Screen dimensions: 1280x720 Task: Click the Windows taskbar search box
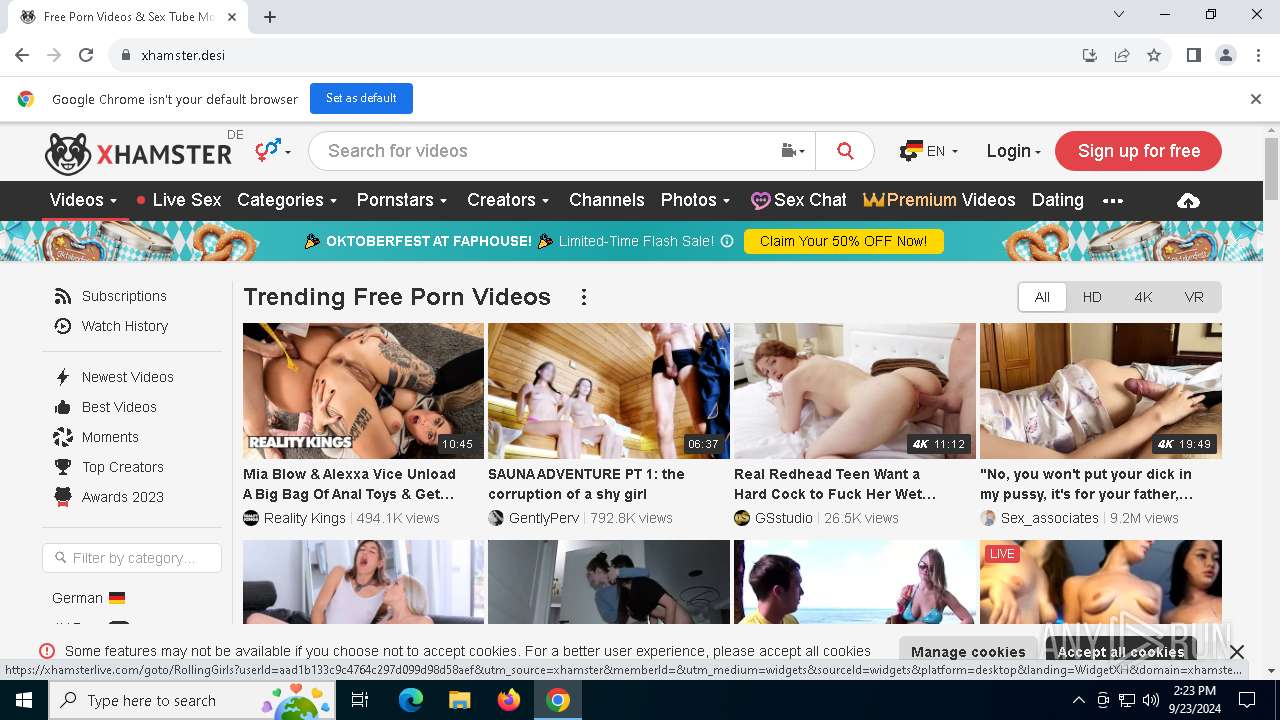point(193,700)
